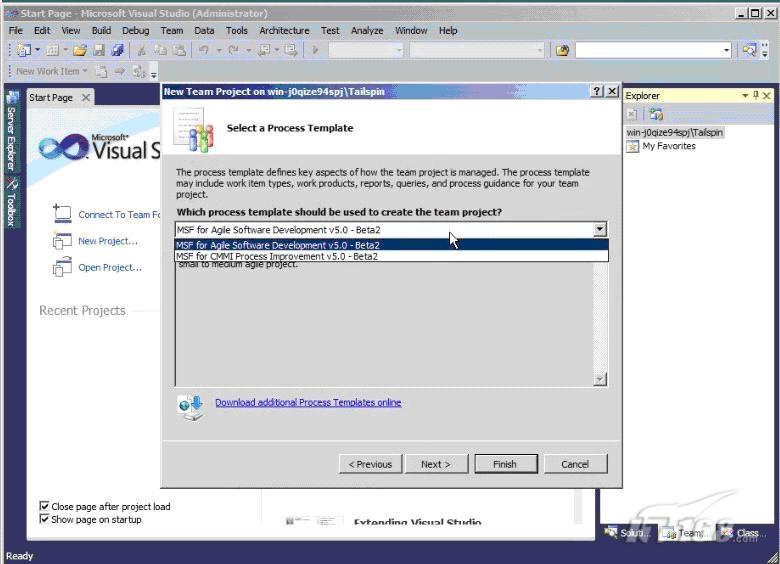Click the Open File folder icon

pos(80,50)
